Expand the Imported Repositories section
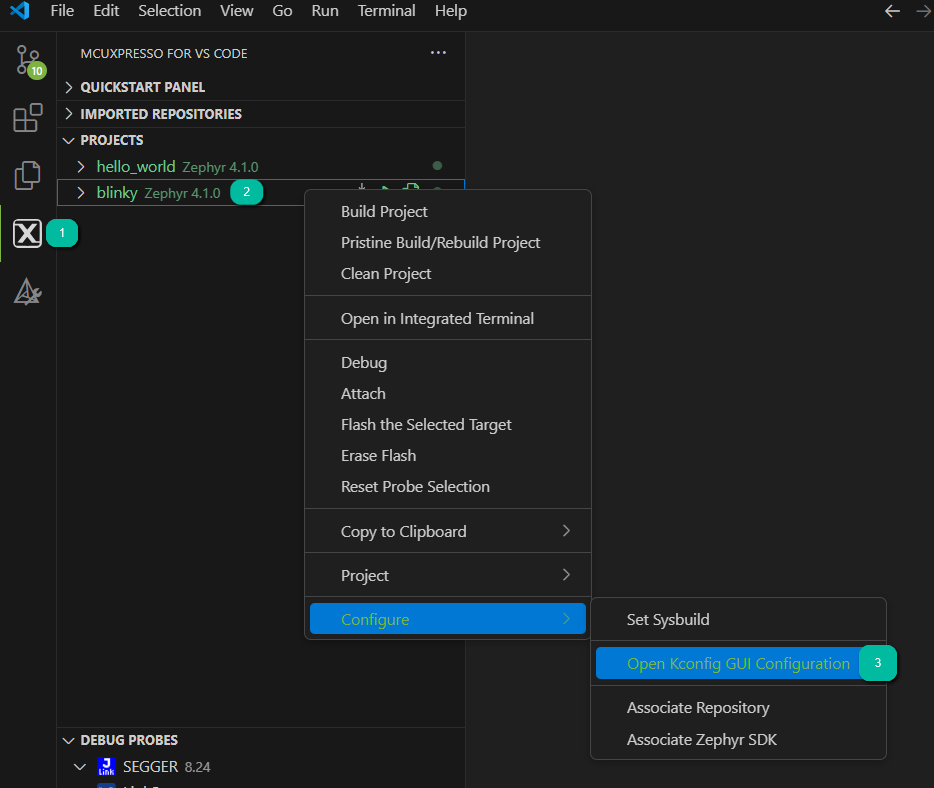This screenshot has height=788, width=934. (x=160, y=114)
